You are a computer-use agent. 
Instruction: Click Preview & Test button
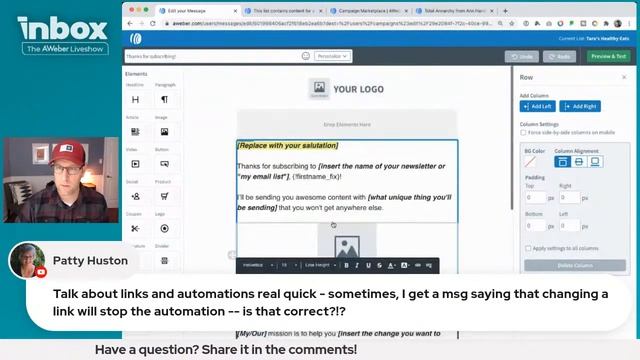(608, 56)
